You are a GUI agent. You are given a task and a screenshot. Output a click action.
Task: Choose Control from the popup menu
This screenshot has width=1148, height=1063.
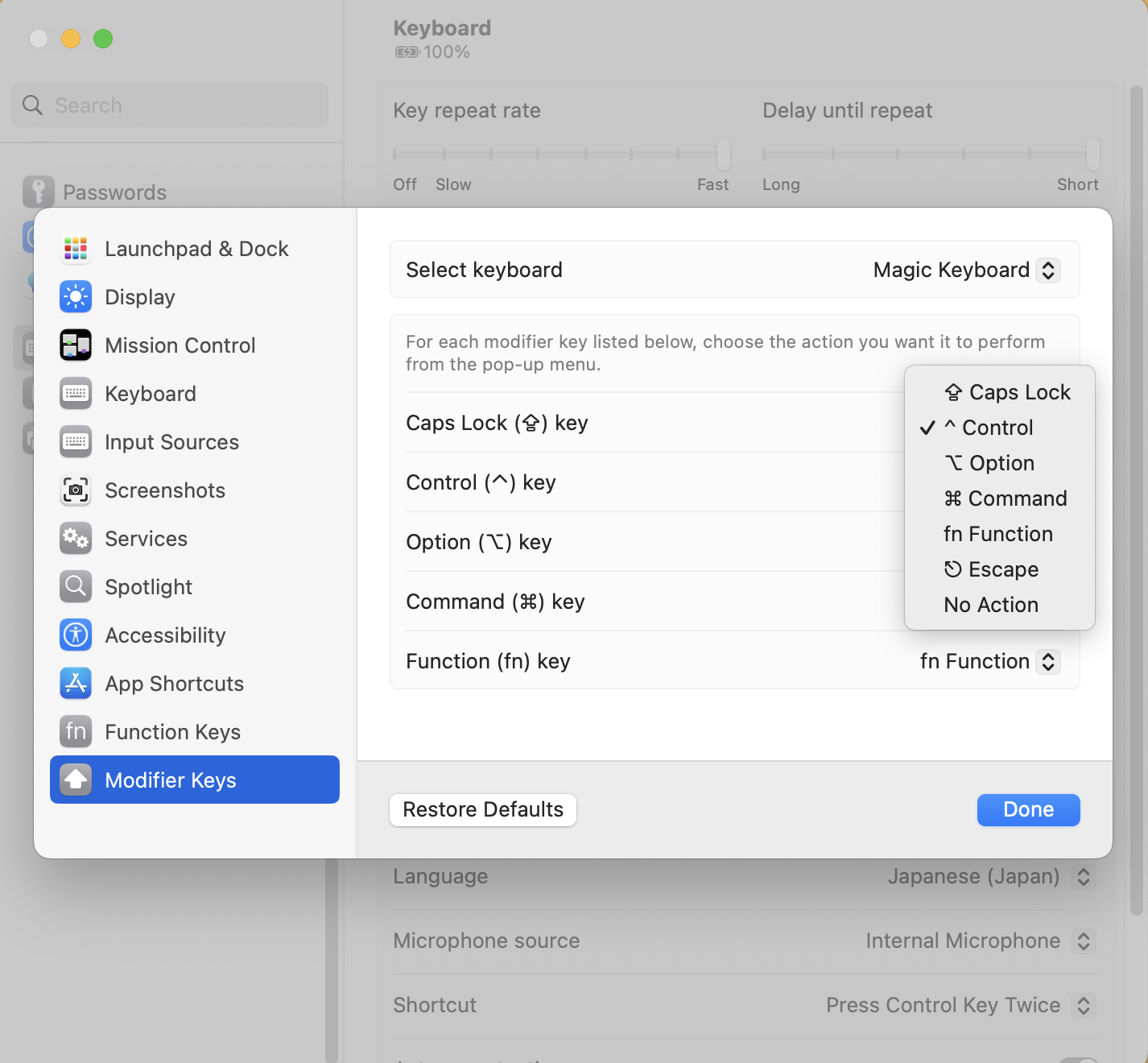[1000, 428]
